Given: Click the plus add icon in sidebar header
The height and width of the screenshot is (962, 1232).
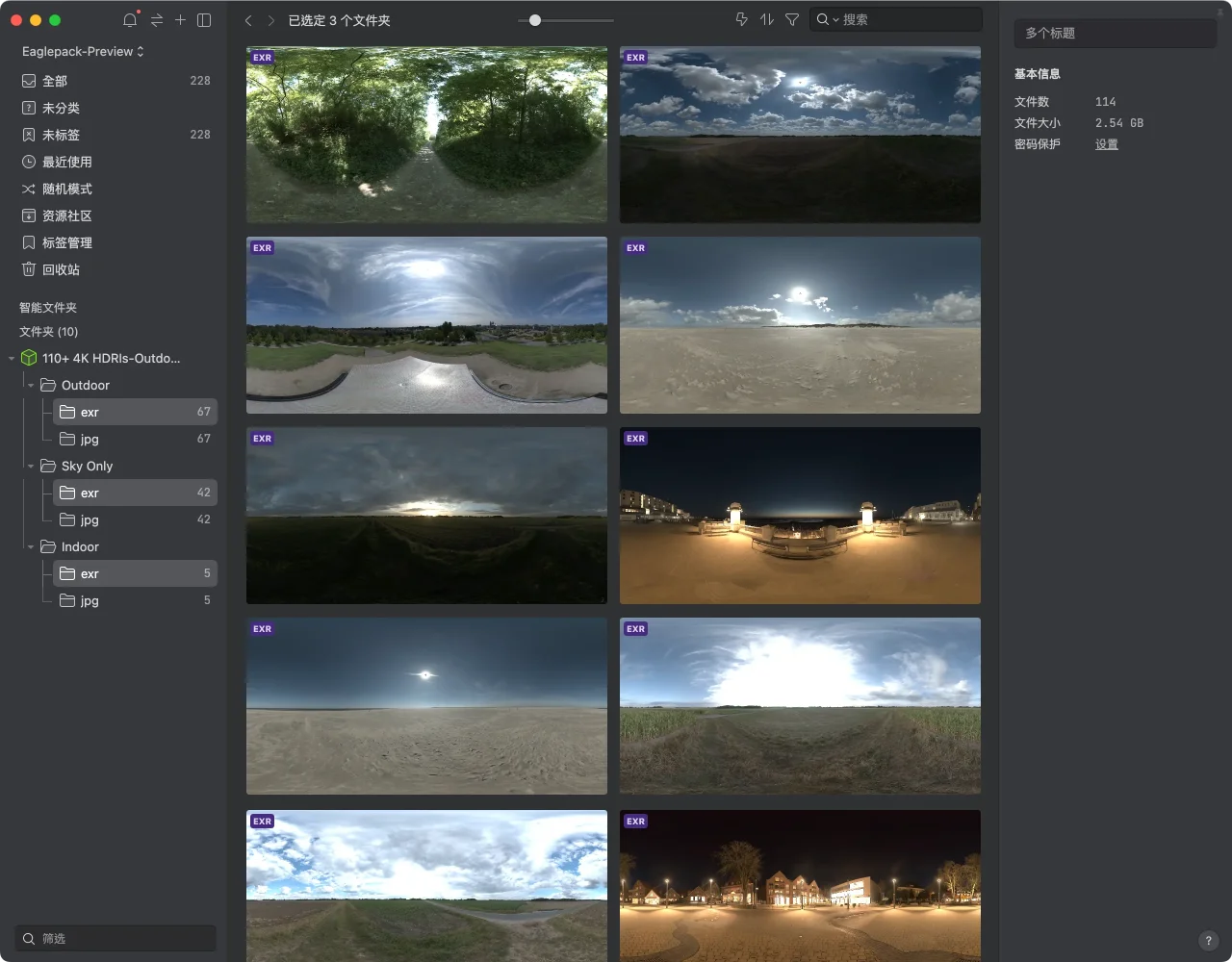Looking at the screenshot, I should (x=180, y=19).
